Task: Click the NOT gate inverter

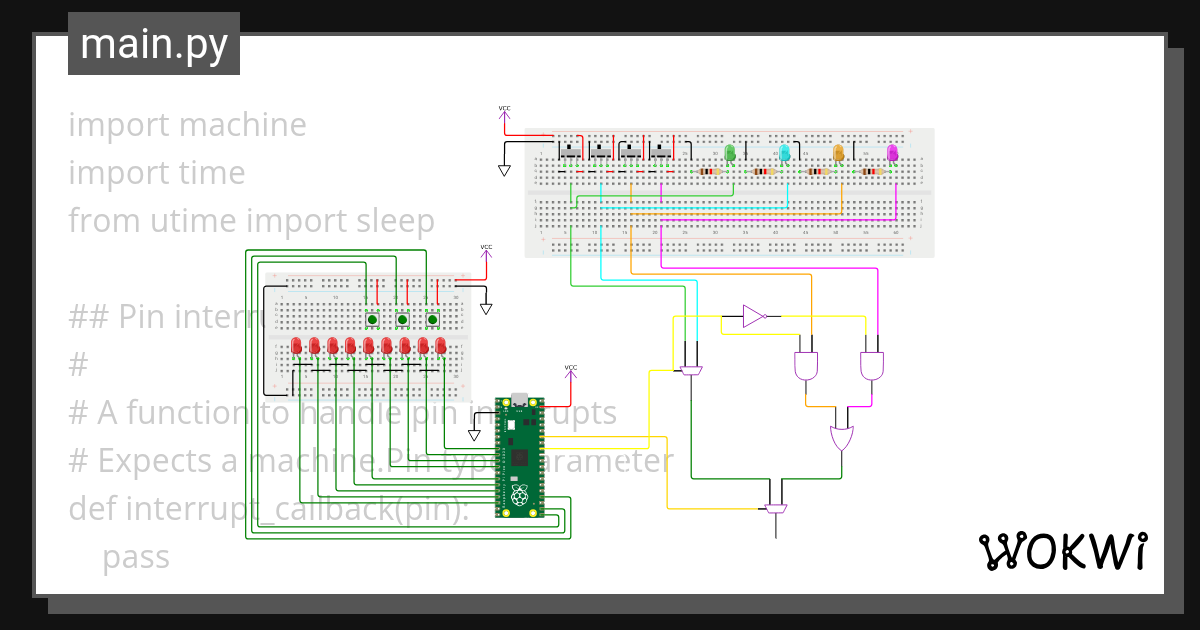Action: coord(753,315)
